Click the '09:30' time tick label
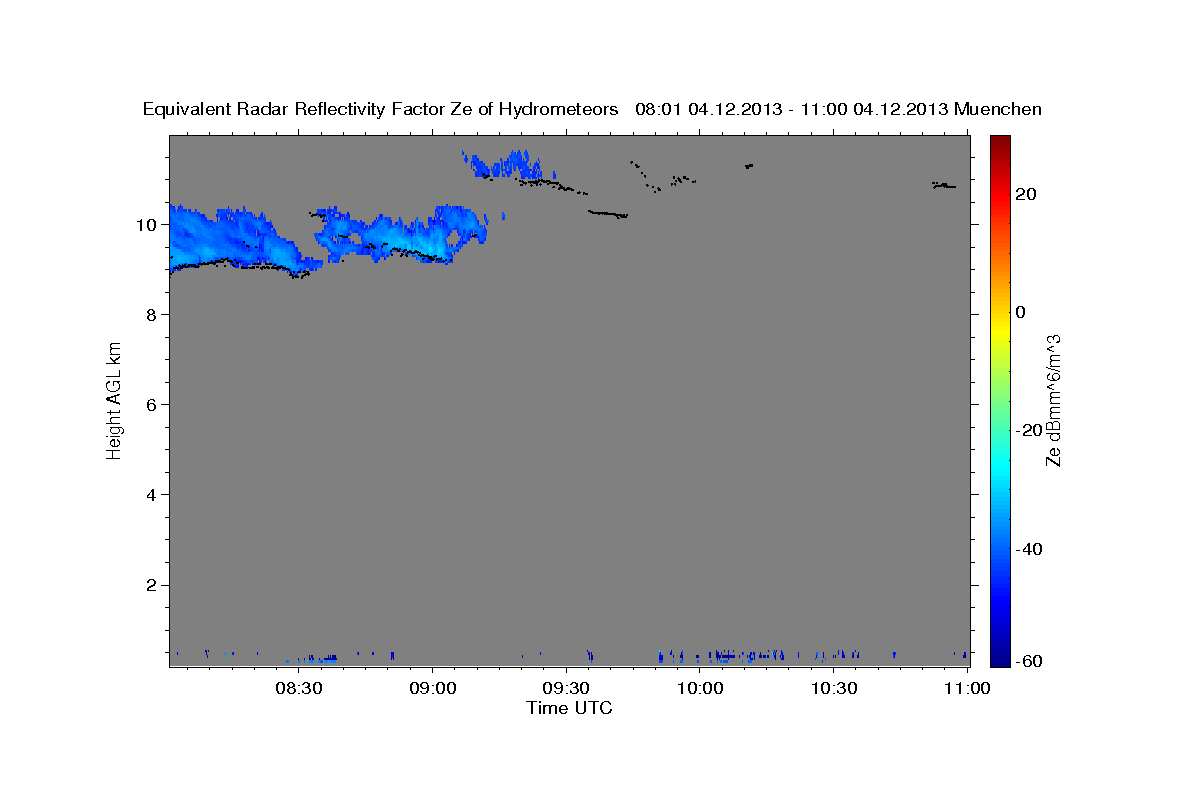 pos(566,688)
